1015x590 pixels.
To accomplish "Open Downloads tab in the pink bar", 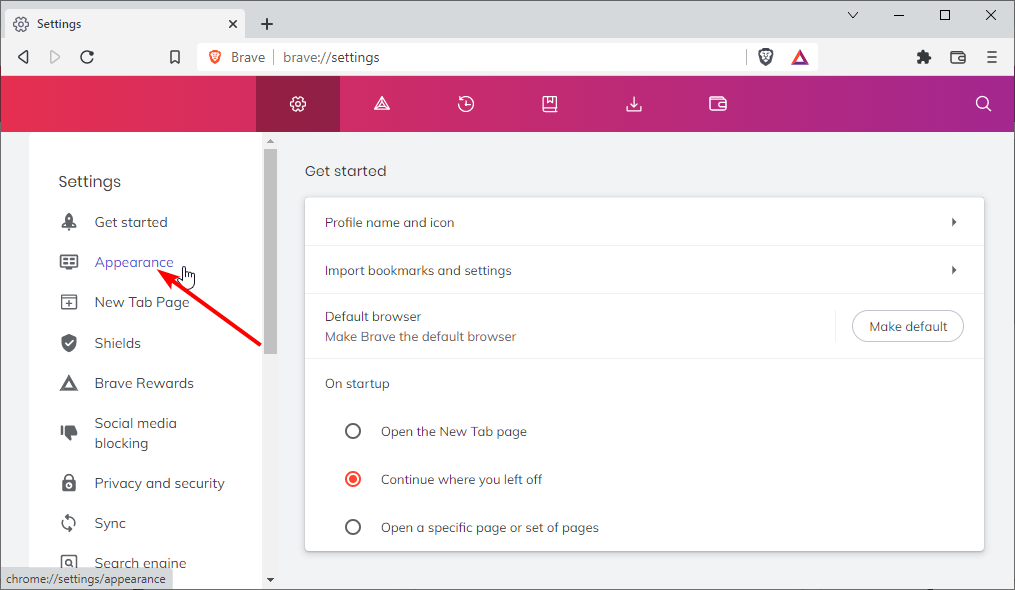I will click(634, 104).
